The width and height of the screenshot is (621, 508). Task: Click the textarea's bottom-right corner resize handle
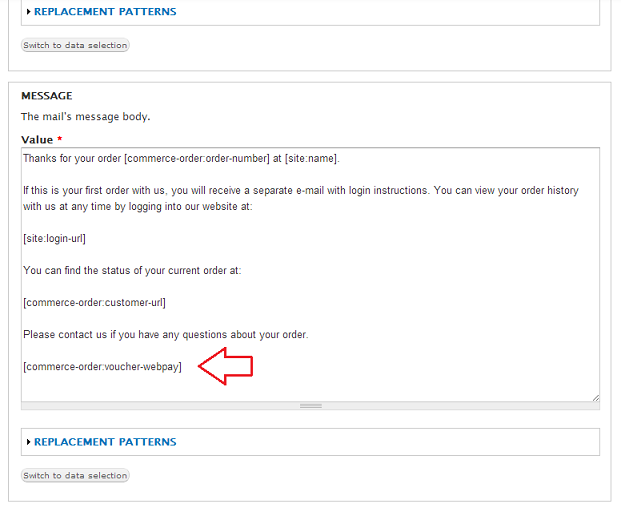point(595,397)
